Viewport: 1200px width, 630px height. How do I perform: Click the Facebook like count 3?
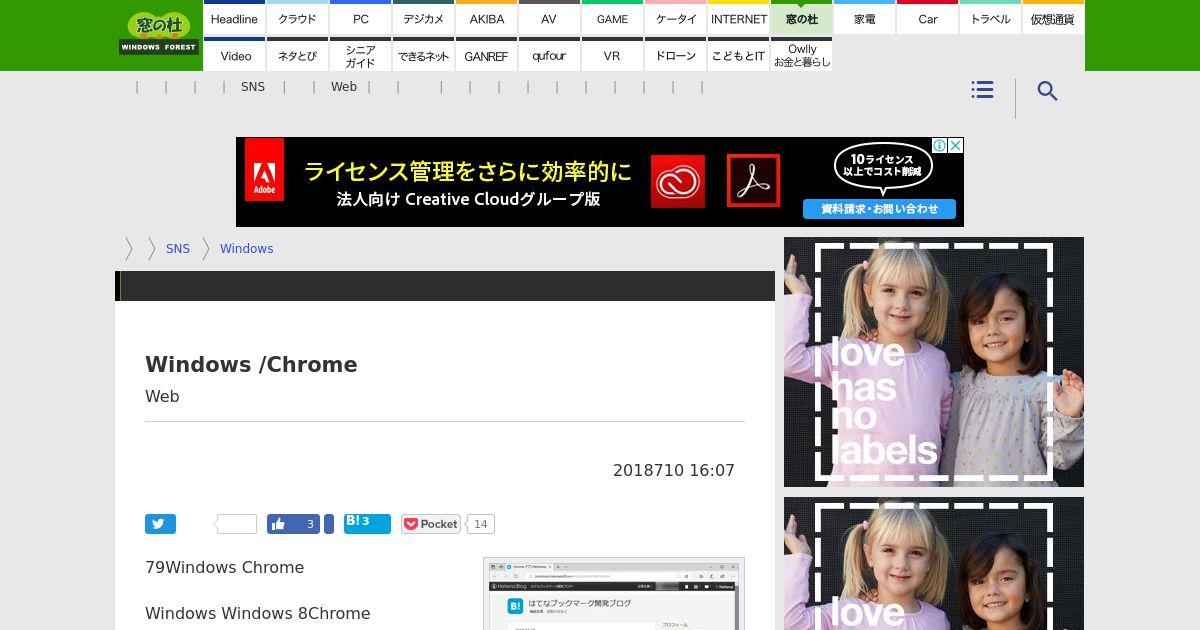[x=310, y=524]
